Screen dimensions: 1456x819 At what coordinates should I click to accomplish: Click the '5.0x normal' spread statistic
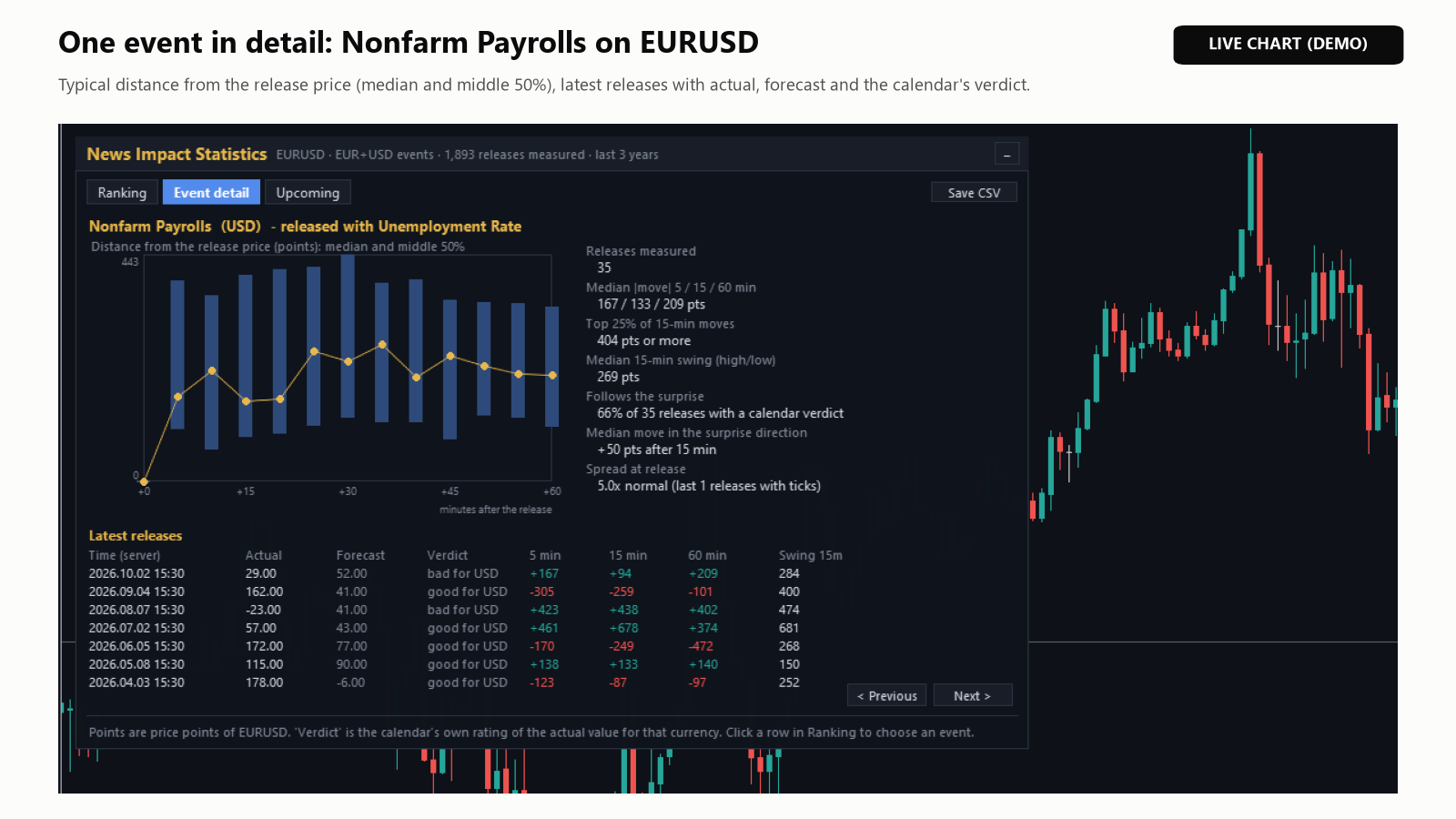pyautogui.click(x=709, y=487)
